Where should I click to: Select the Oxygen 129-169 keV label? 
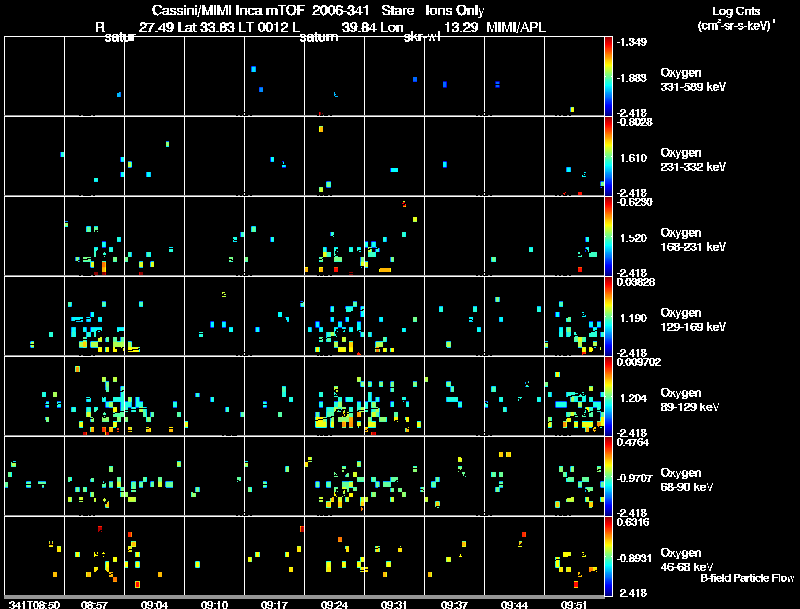pos(693,320)
